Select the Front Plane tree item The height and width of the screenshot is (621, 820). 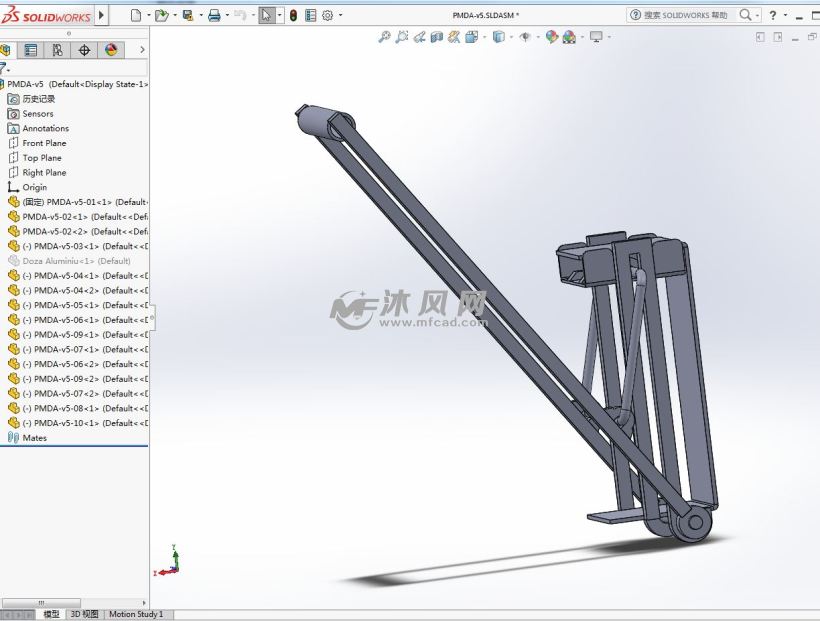(x=44, y=143)
